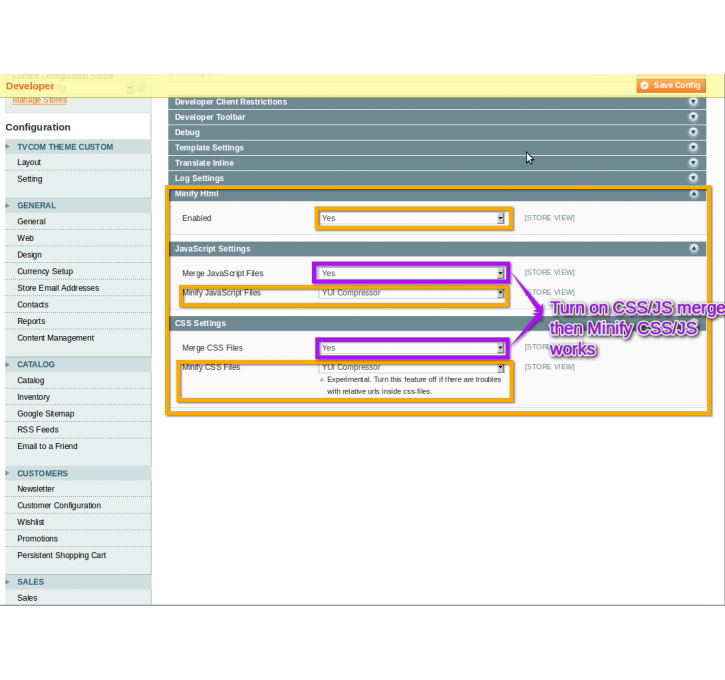Open the Minify Html Enabled dropdown

coord(413,218)
